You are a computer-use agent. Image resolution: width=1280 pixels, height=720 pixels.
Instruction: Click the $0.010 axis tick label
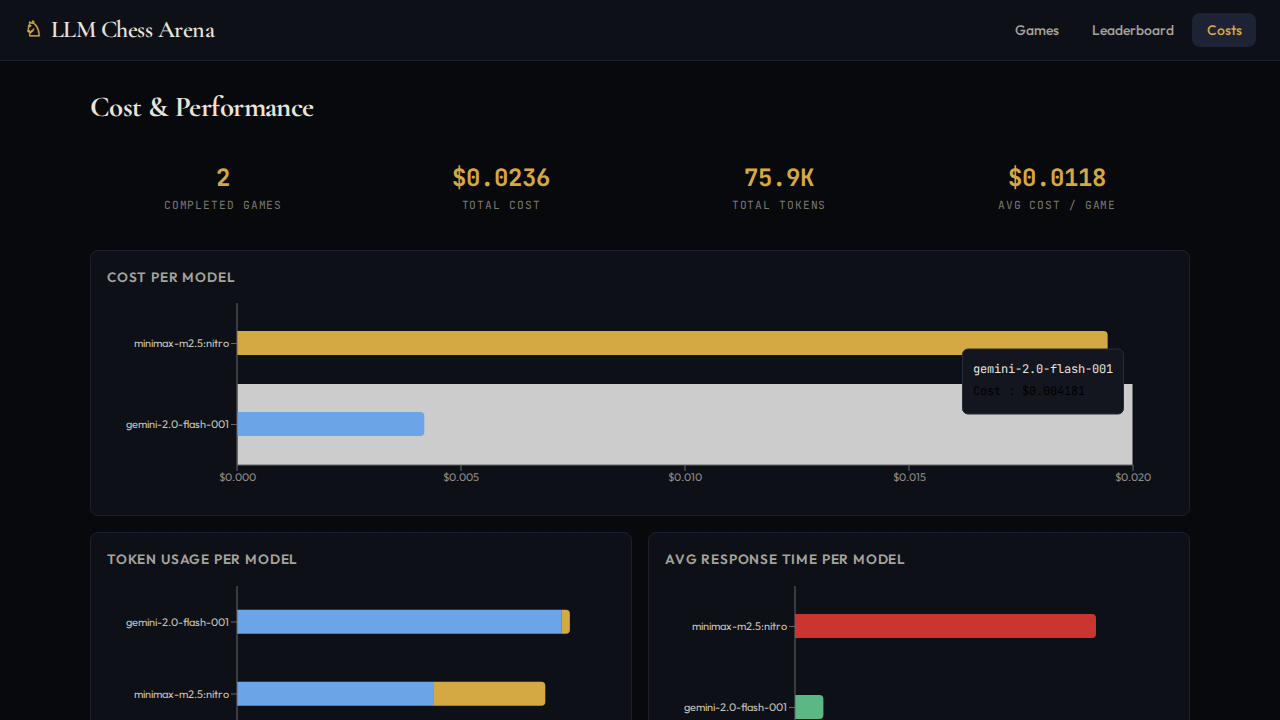point(685,477)
